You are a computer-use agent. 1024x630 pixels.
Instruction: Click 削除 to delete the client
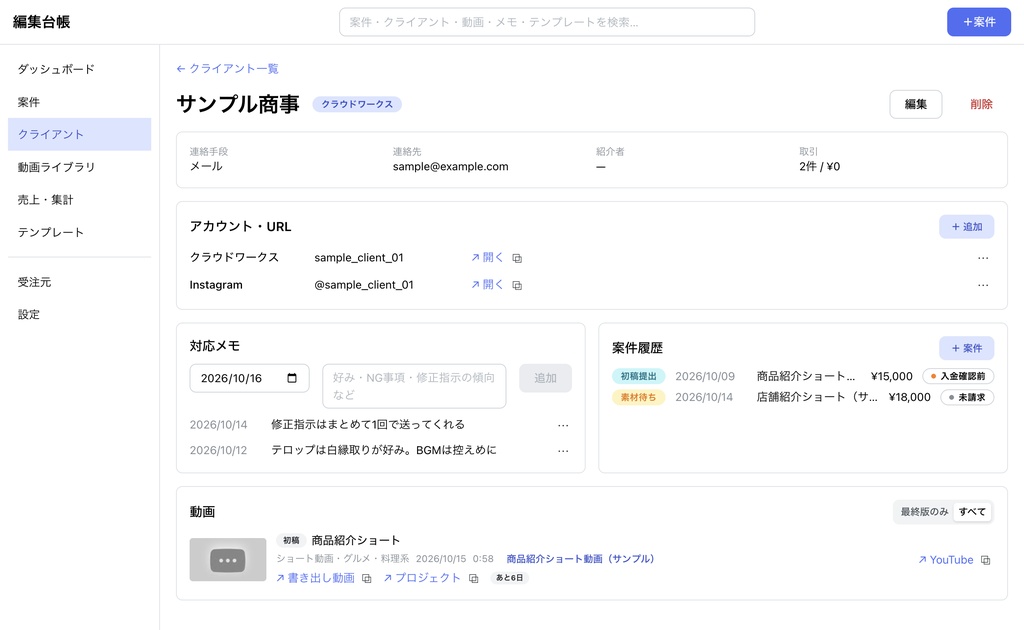pyautogui.click(x=981, y=104)
